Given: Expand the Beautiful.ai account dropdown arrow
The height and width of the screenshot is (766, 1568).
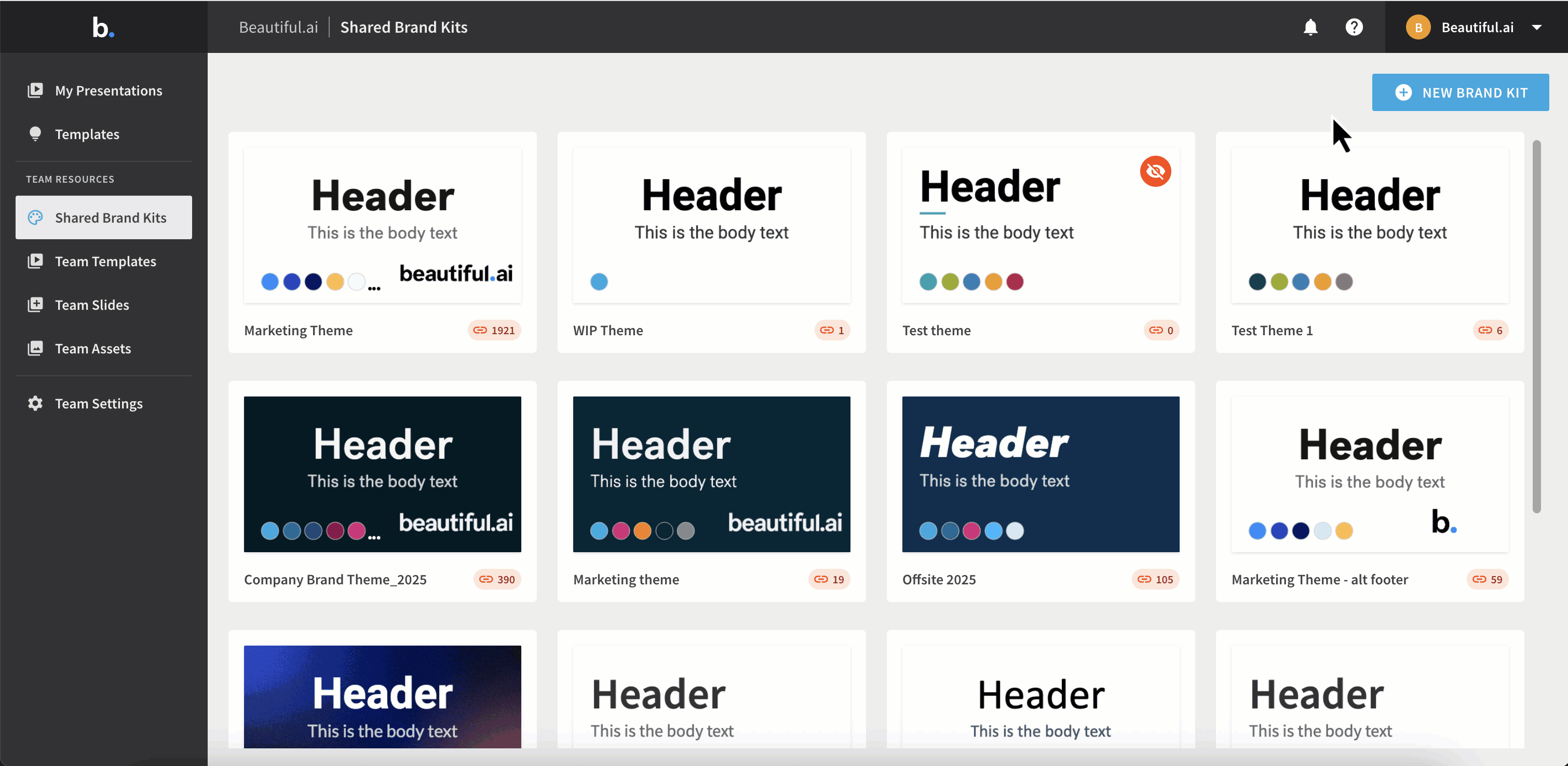Looking at the screenshot, I should 1536,28.
